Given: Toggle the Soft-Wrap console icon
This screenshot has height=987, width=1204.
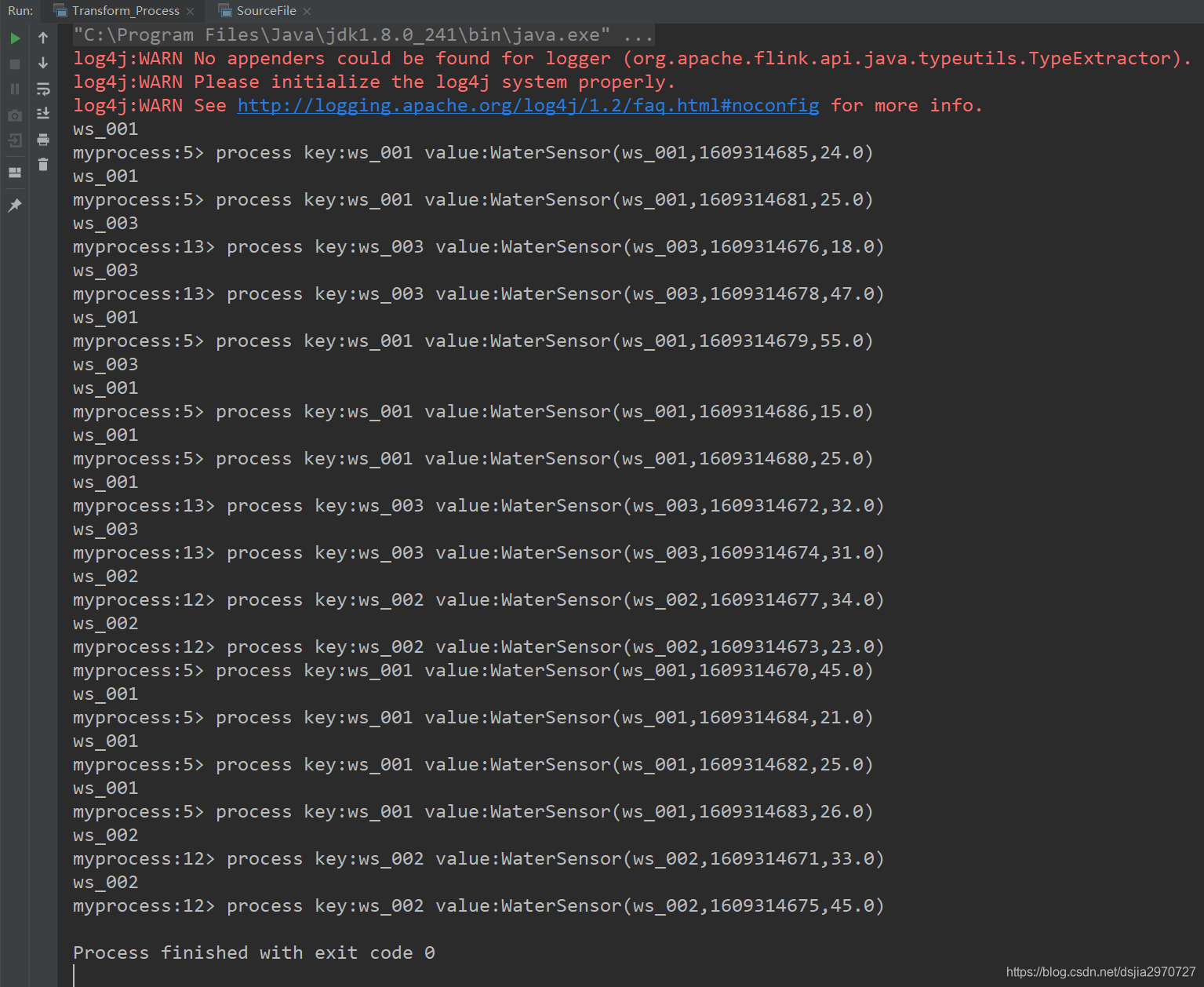Looking at the screenshot, I should 43,89.
